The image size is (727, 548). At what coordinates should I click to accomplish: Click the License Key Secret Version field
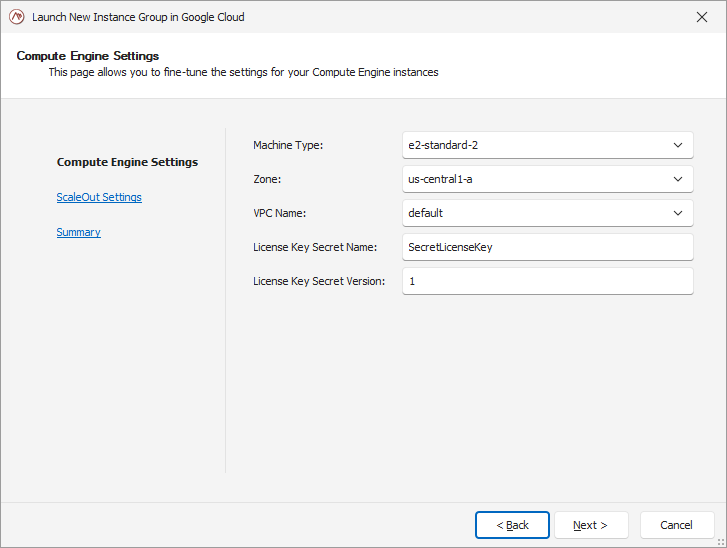point(548,281)
